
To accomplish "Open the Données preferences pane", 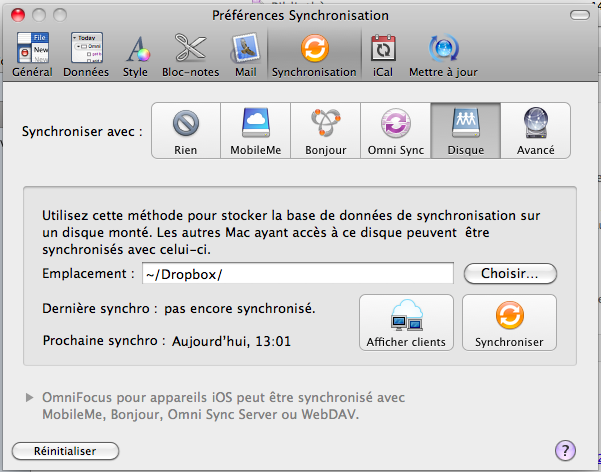I will pyautogui.click(x=86, y=55).
